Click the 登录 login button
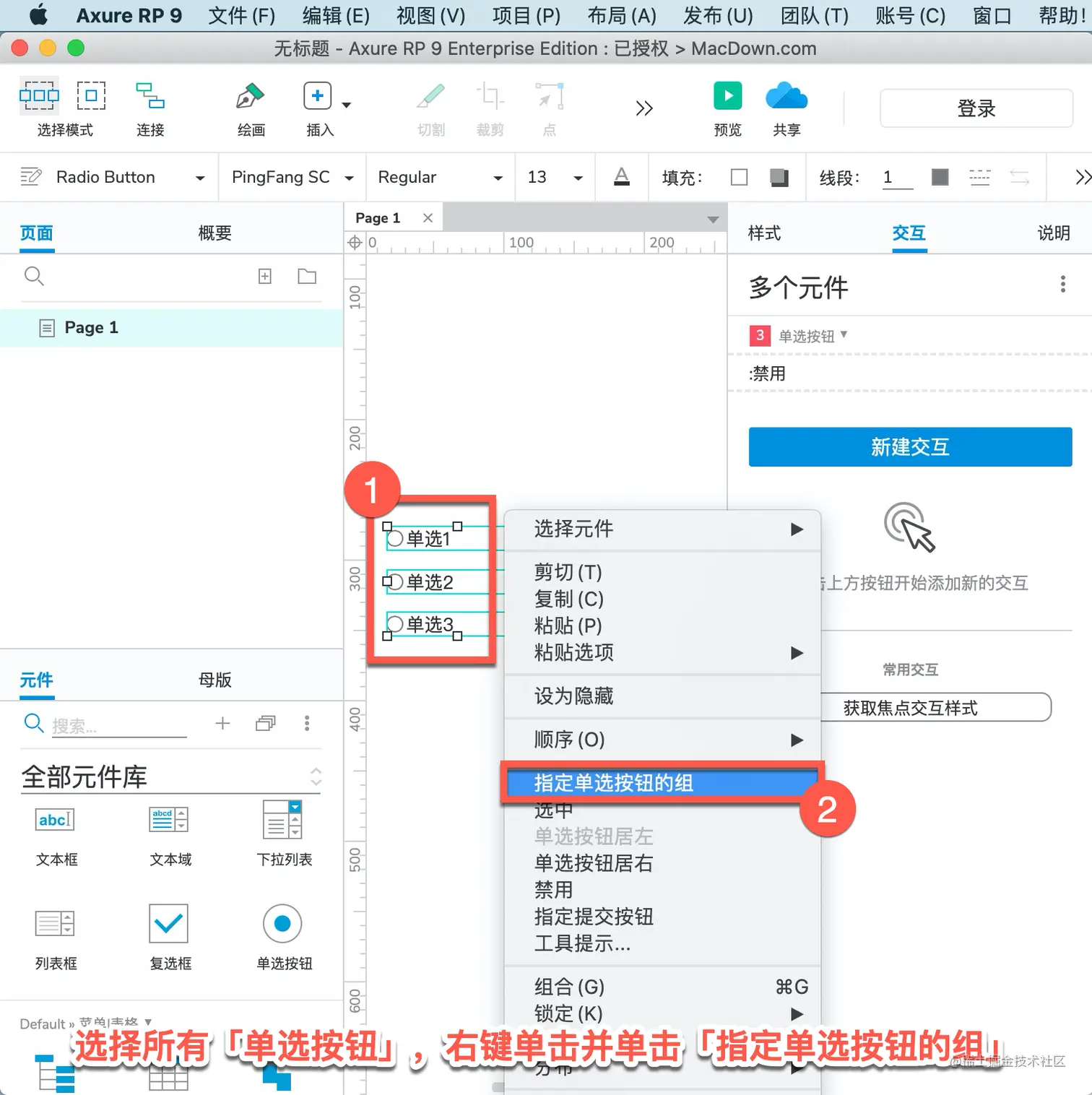The width and height of the screenshot is (1092, 1095). click(976, 108)
